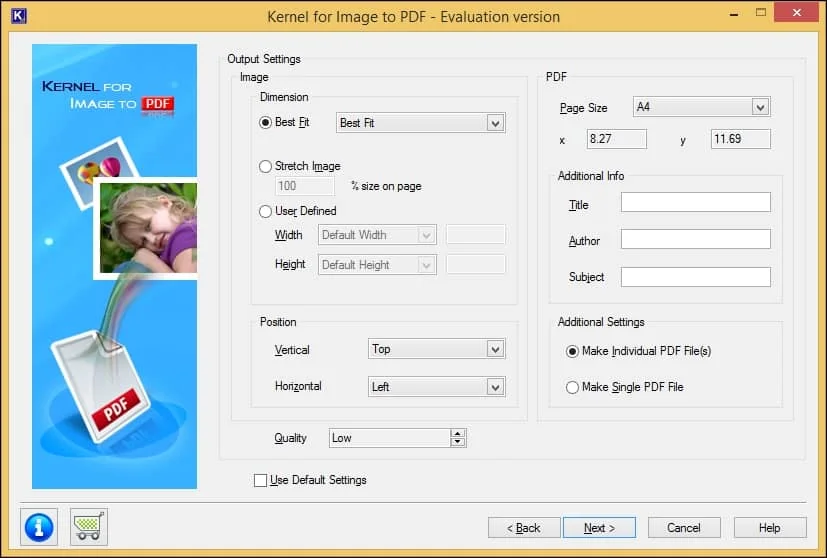
Task: Expand the Vertical position dropdown
Action: click(437, 349)
